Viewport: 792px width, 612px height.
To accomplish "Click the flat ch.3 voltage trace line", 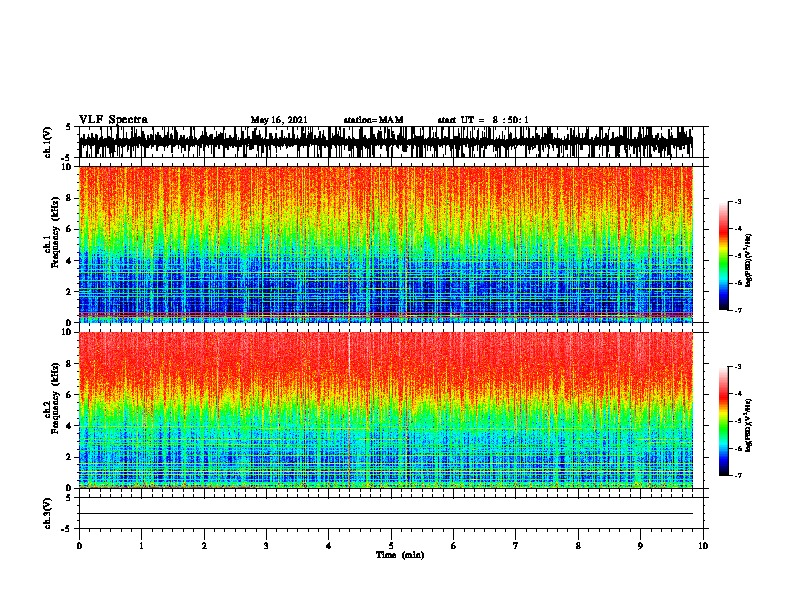I will point(385,514).
